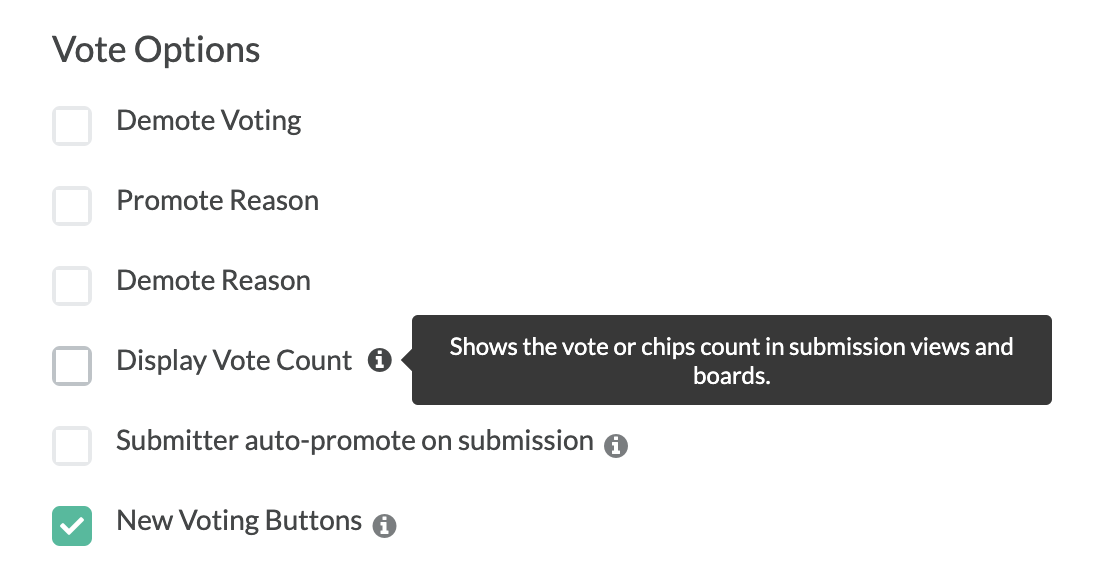Screen dimensions: 1110x588
Task: Open the info icon beside Display Vote Count
Action: [379, 360]
